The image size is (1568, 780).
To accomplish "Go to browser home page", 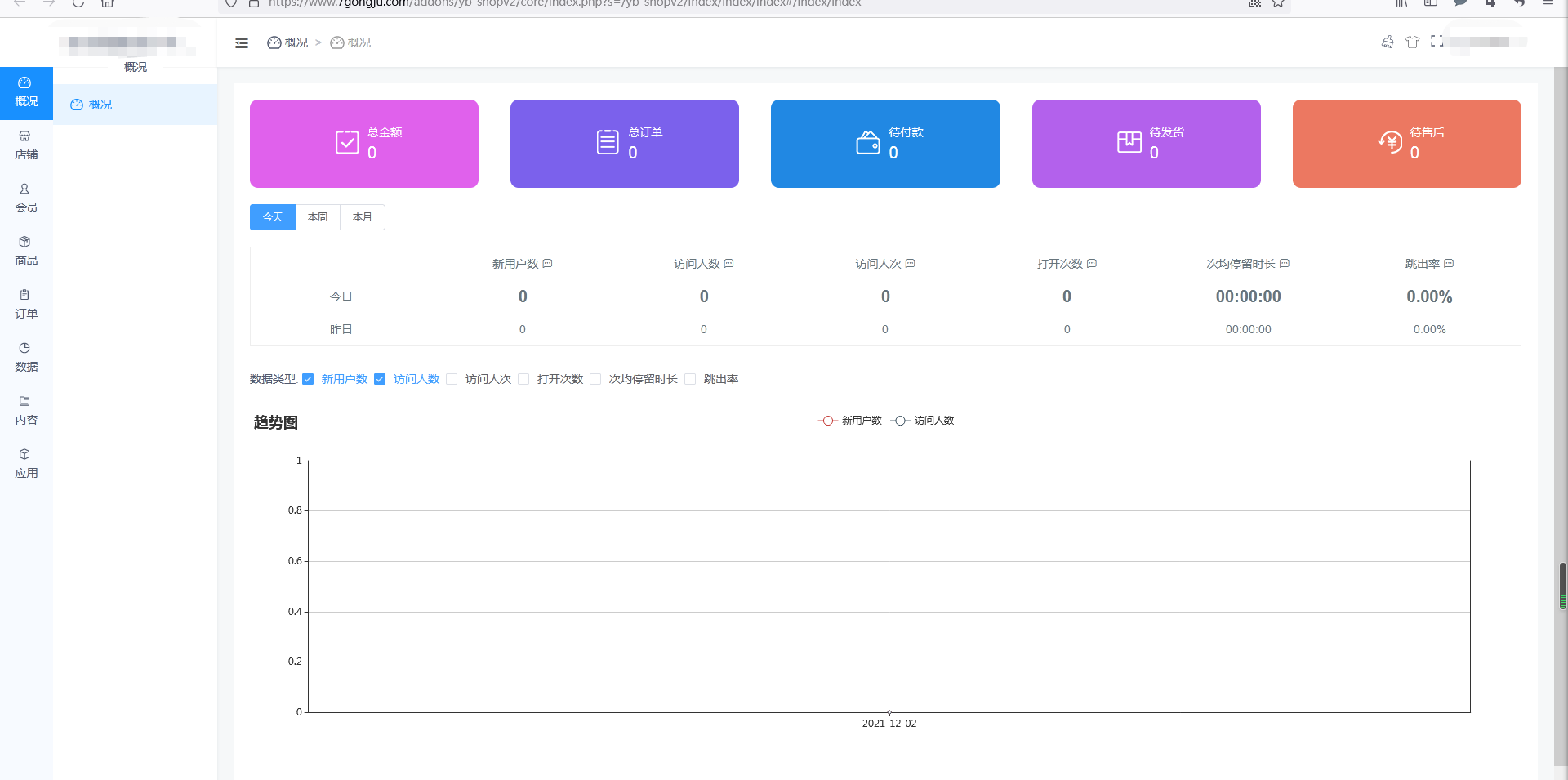I will click(x=107, y=3).
